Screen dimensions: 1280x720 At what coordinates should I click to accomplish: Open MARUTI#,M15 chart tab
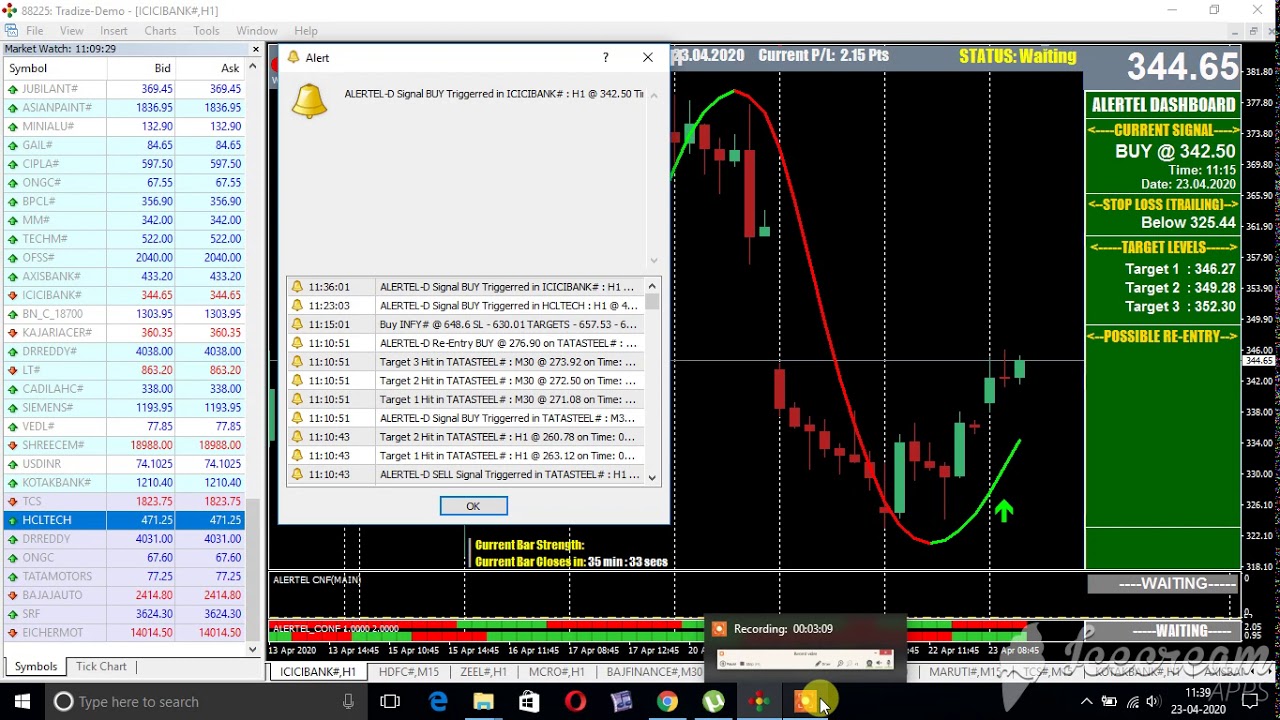[x=964, y=672]
